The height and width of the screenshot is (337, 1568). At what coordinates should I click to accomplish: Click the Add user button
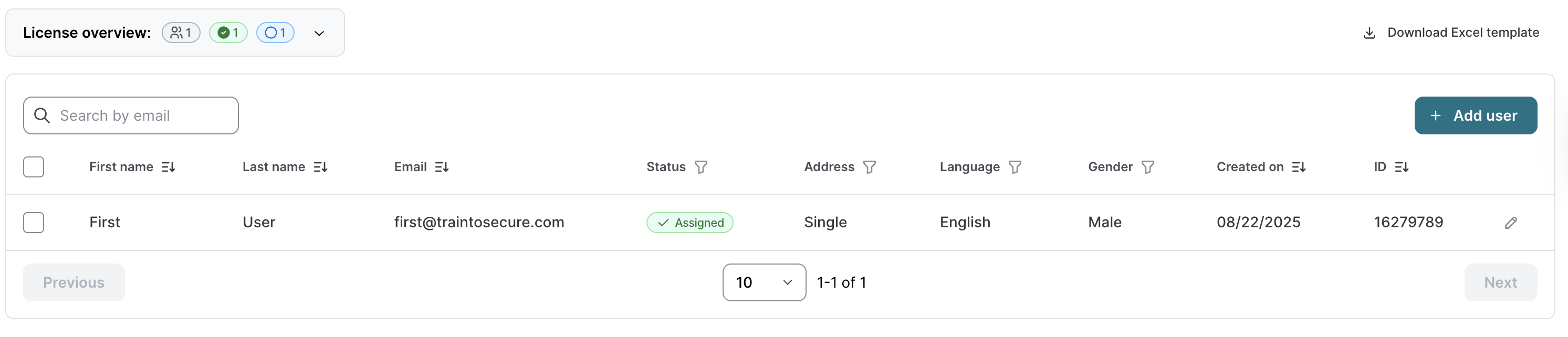(1475, 115)
